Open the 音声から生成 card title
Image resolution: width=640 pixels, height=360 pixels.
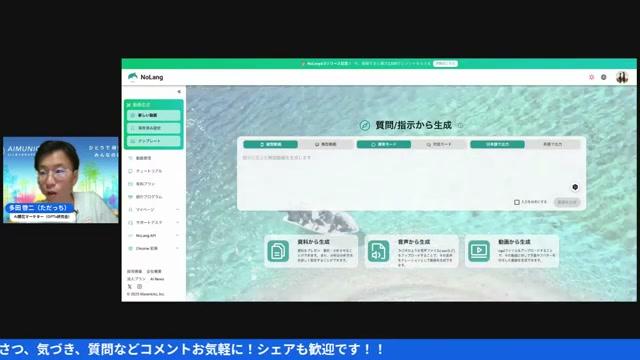tap(414, 242)
